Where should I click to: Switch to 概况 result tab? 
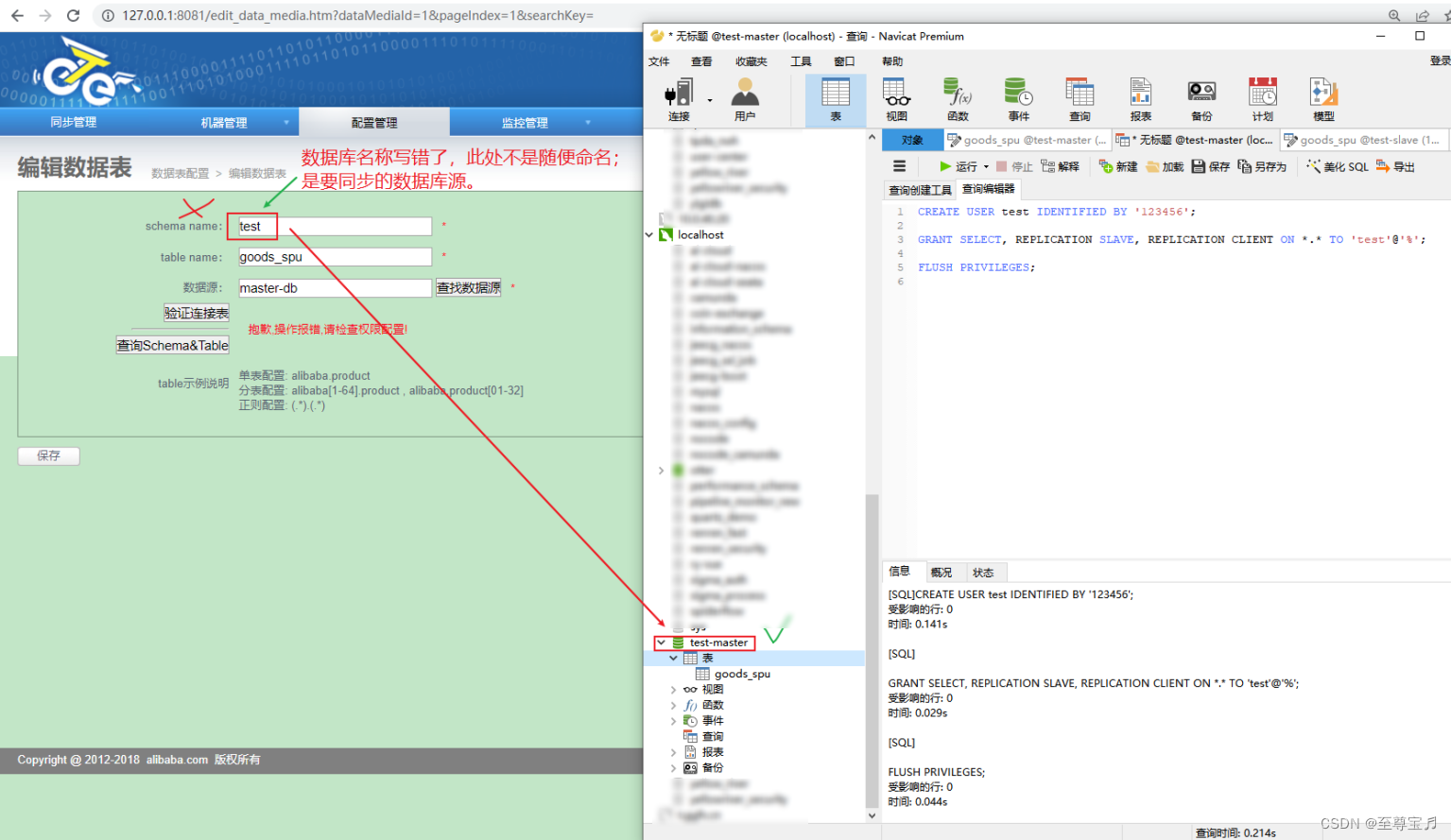tap(941, 573)
